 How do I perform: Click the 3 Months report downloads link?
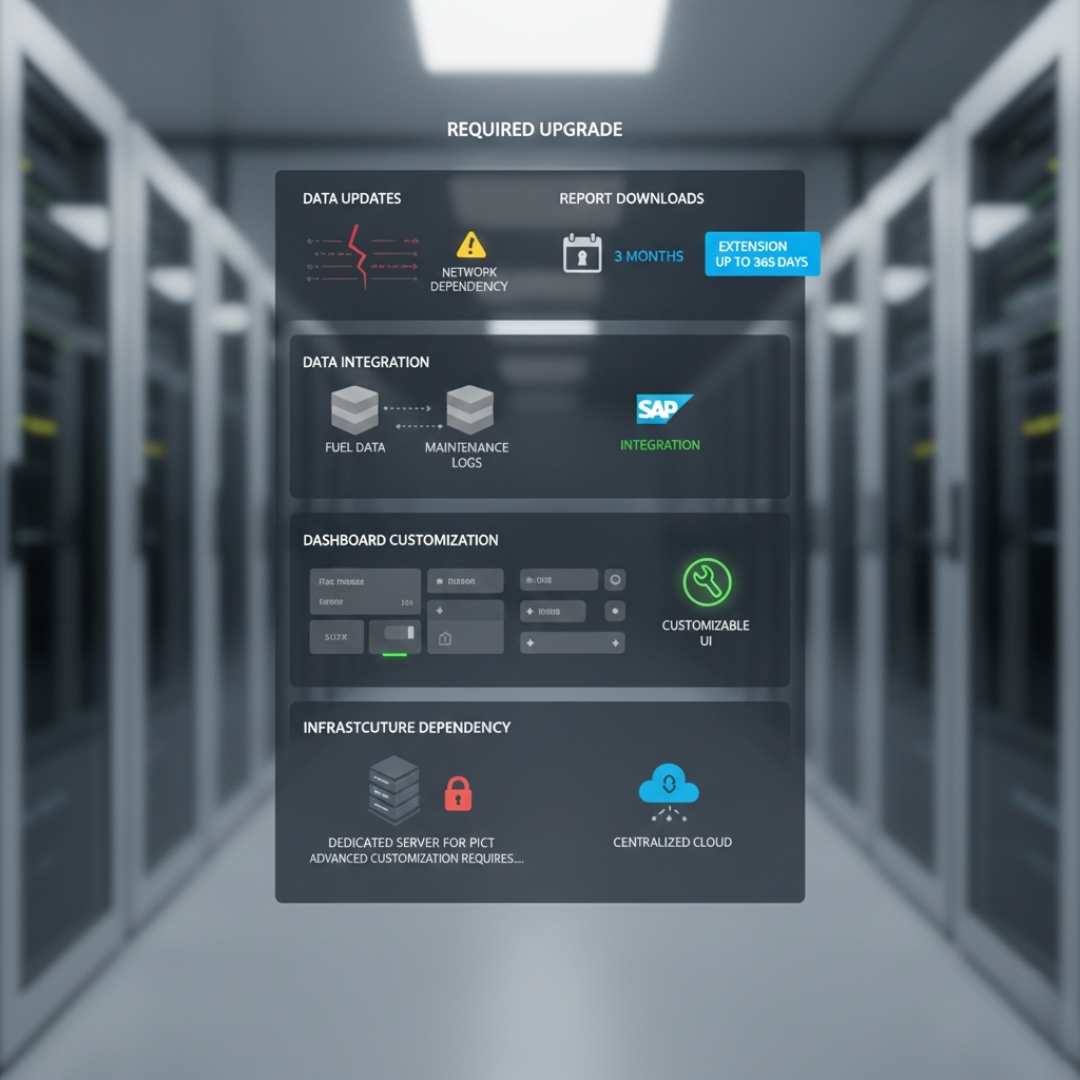pyautogui.click(x=648, y=256)
